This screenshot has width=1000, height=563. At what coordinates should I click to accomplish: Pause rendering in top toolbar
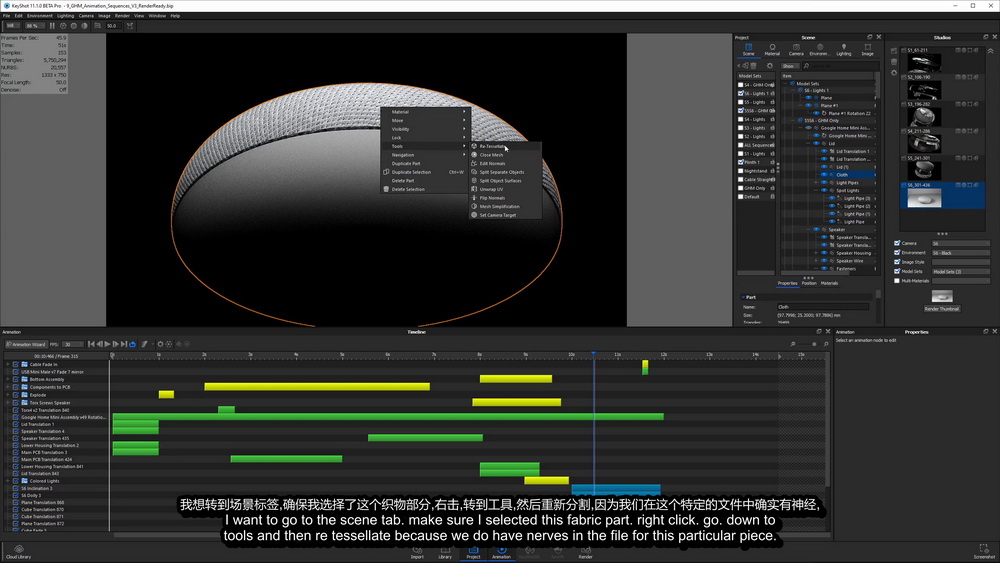pos(52,26)
